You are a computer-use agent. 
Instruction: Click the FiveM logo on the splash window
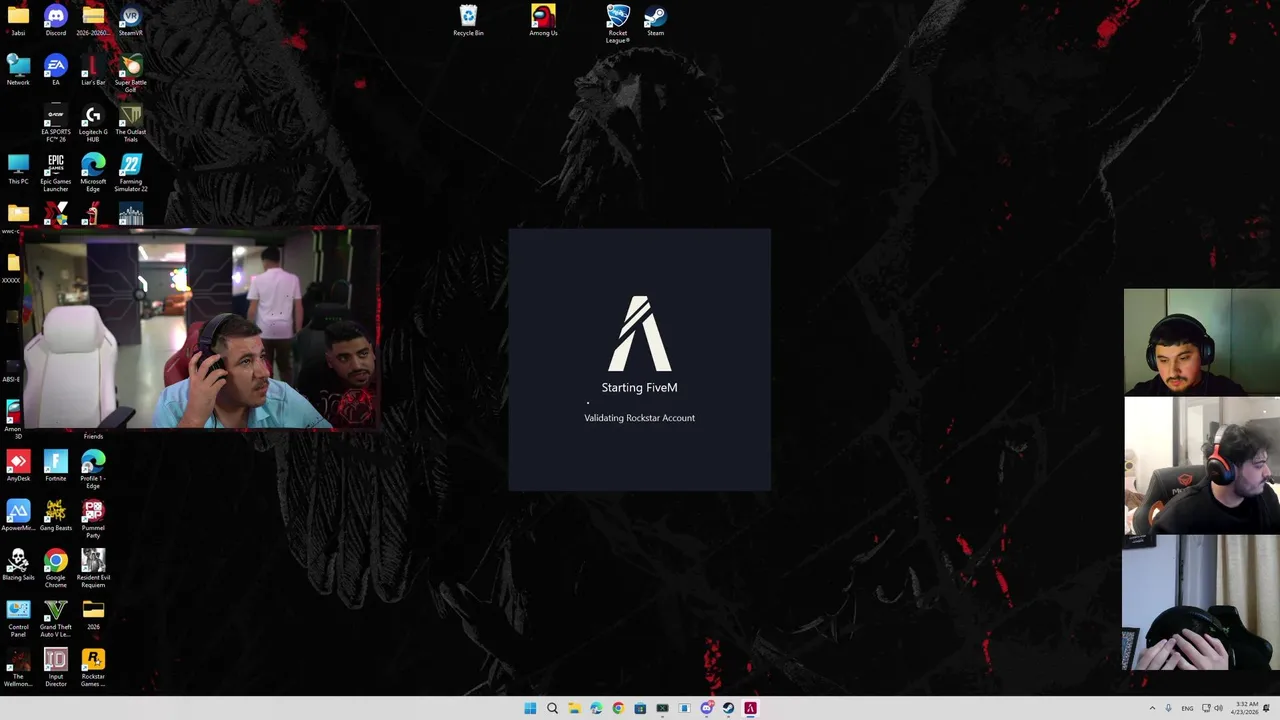[640, 333]
